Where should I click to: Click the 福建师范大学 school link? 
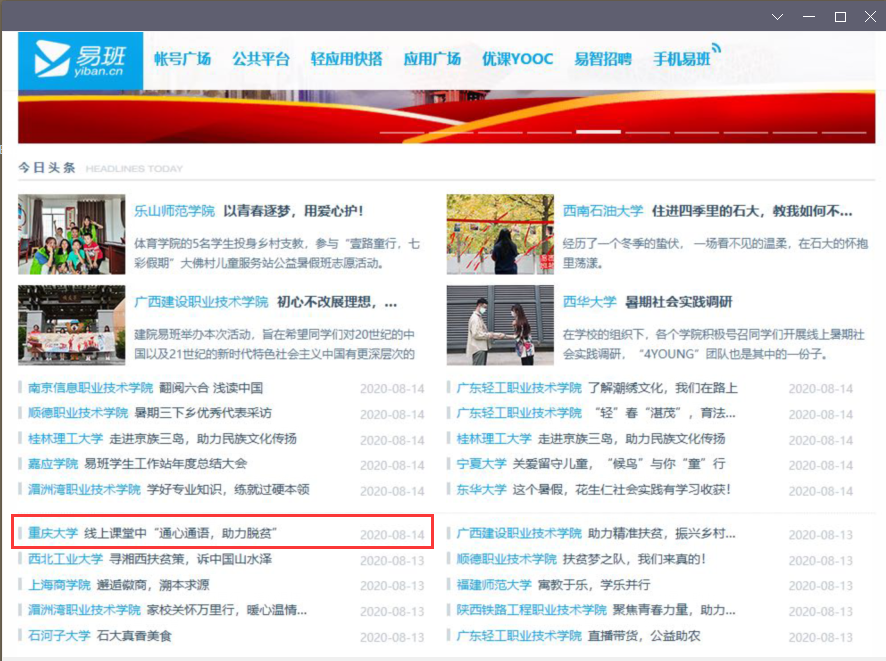coord(494,585)
